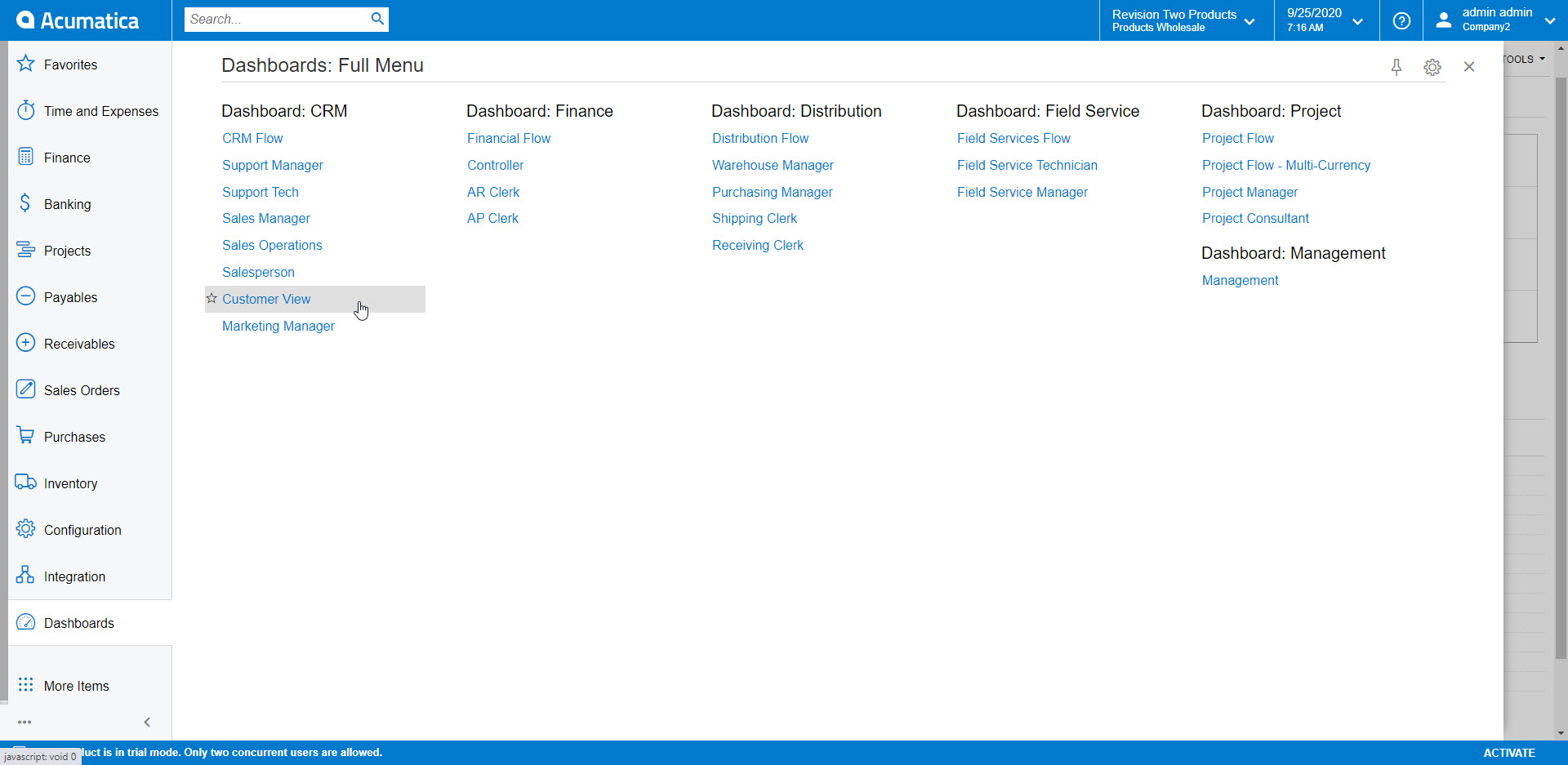Click the Purchases shopping cart icon
This screenshot has width=1568, height=765.
coord(26,436)
